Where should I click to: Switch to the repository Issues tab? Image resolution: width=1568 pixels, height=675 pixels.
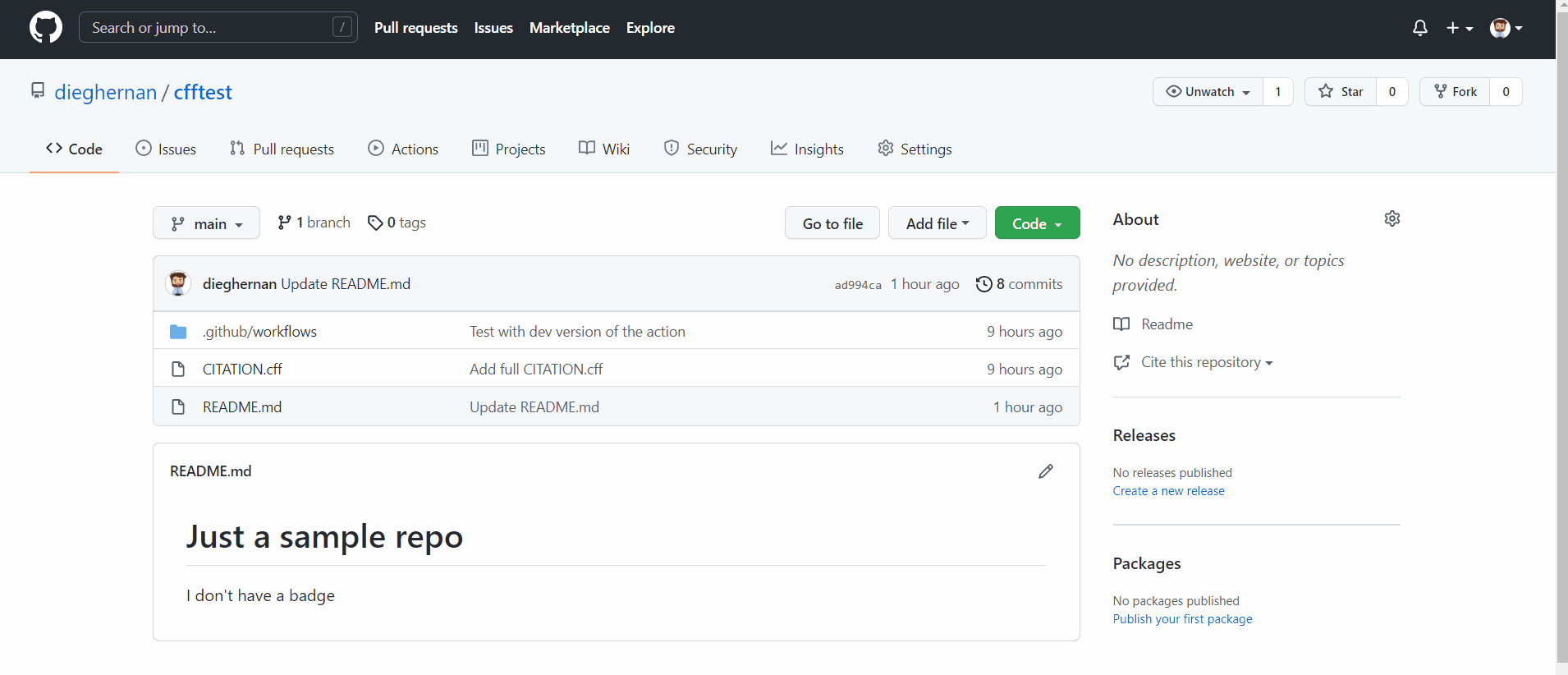(x=166, y=149)
